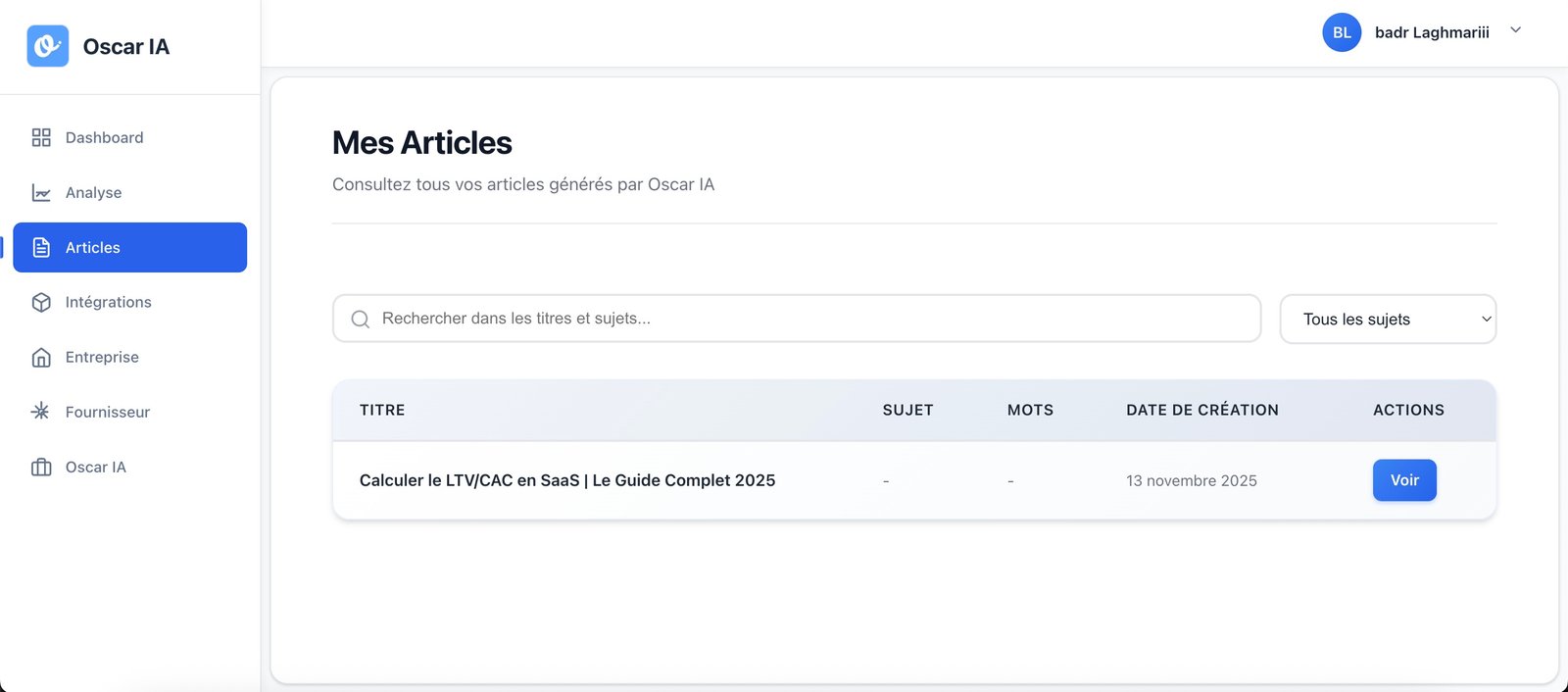
Task: Click the Oscar IA logo in top corner
Action: (46, 45)
